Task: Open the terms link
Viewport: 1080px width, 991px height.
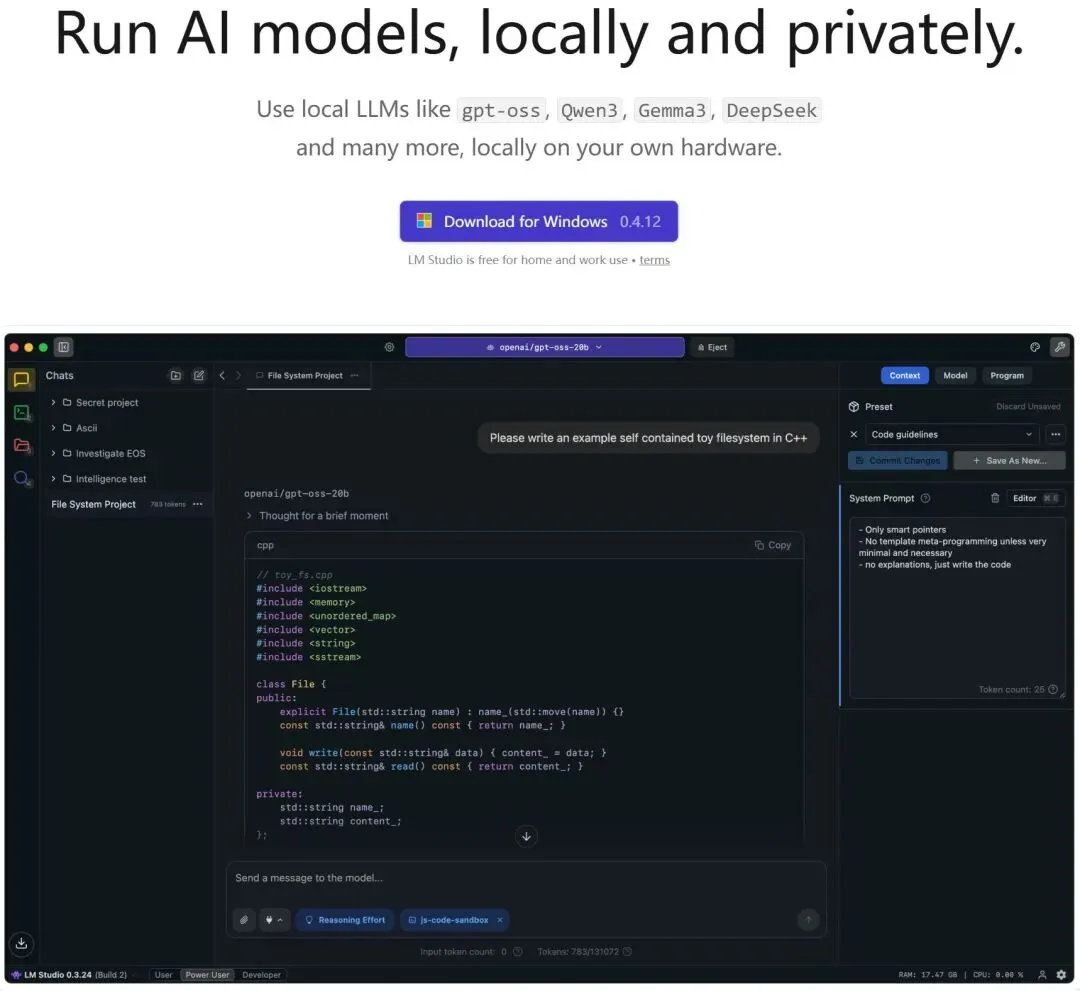Action: point(654,260)
